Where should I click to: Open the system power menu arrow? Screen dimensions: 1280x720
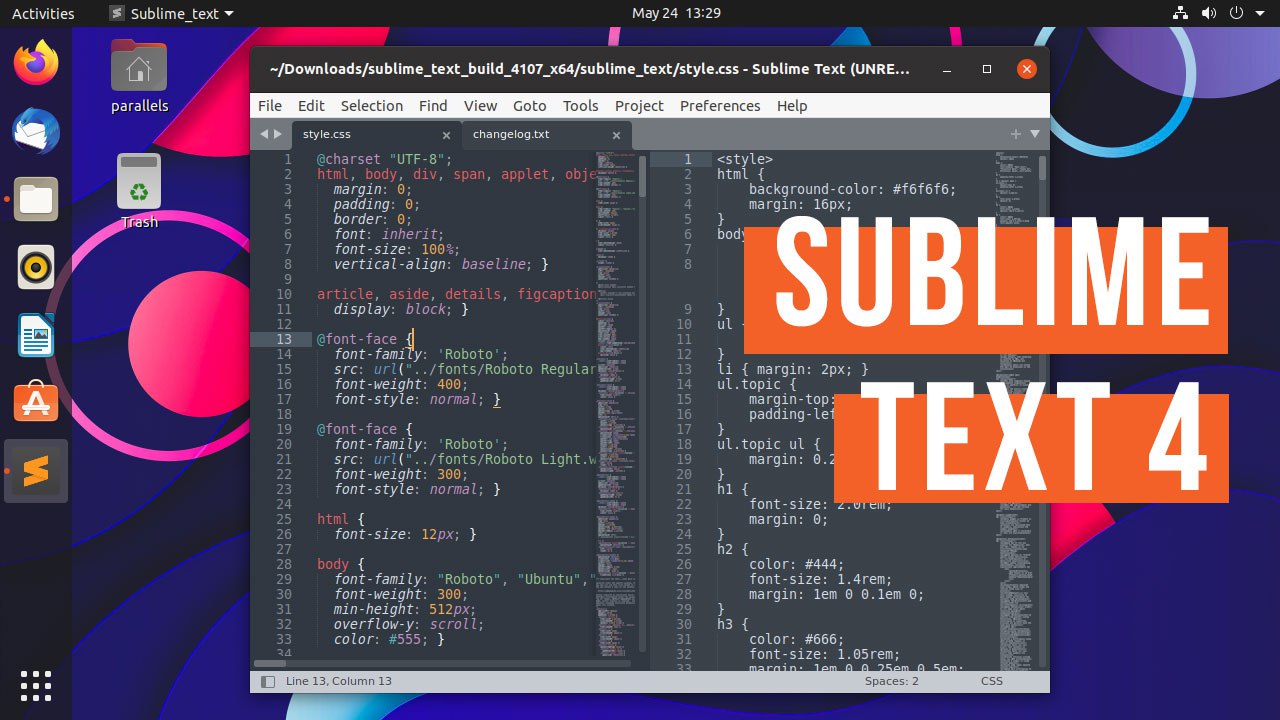tap(1262, 13)
